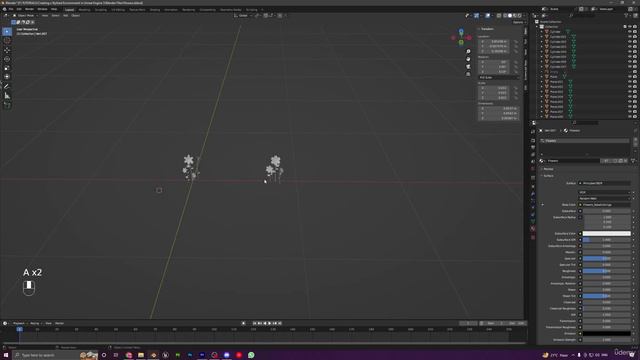Screen dimensions: 640x360
Task: Click the Roughness slider
Action: 607,271
